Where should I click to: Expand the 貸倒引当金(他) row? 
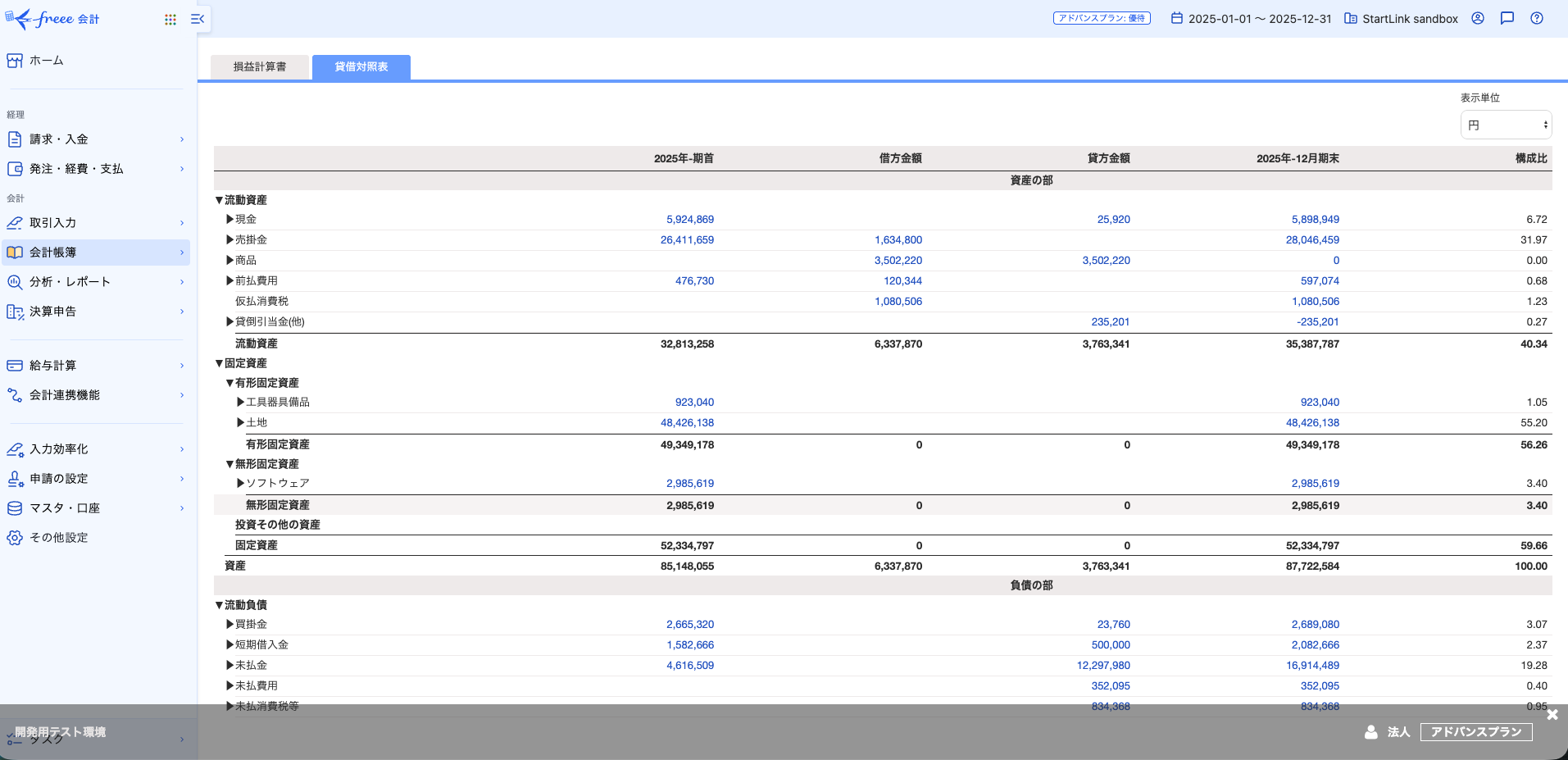230,321
